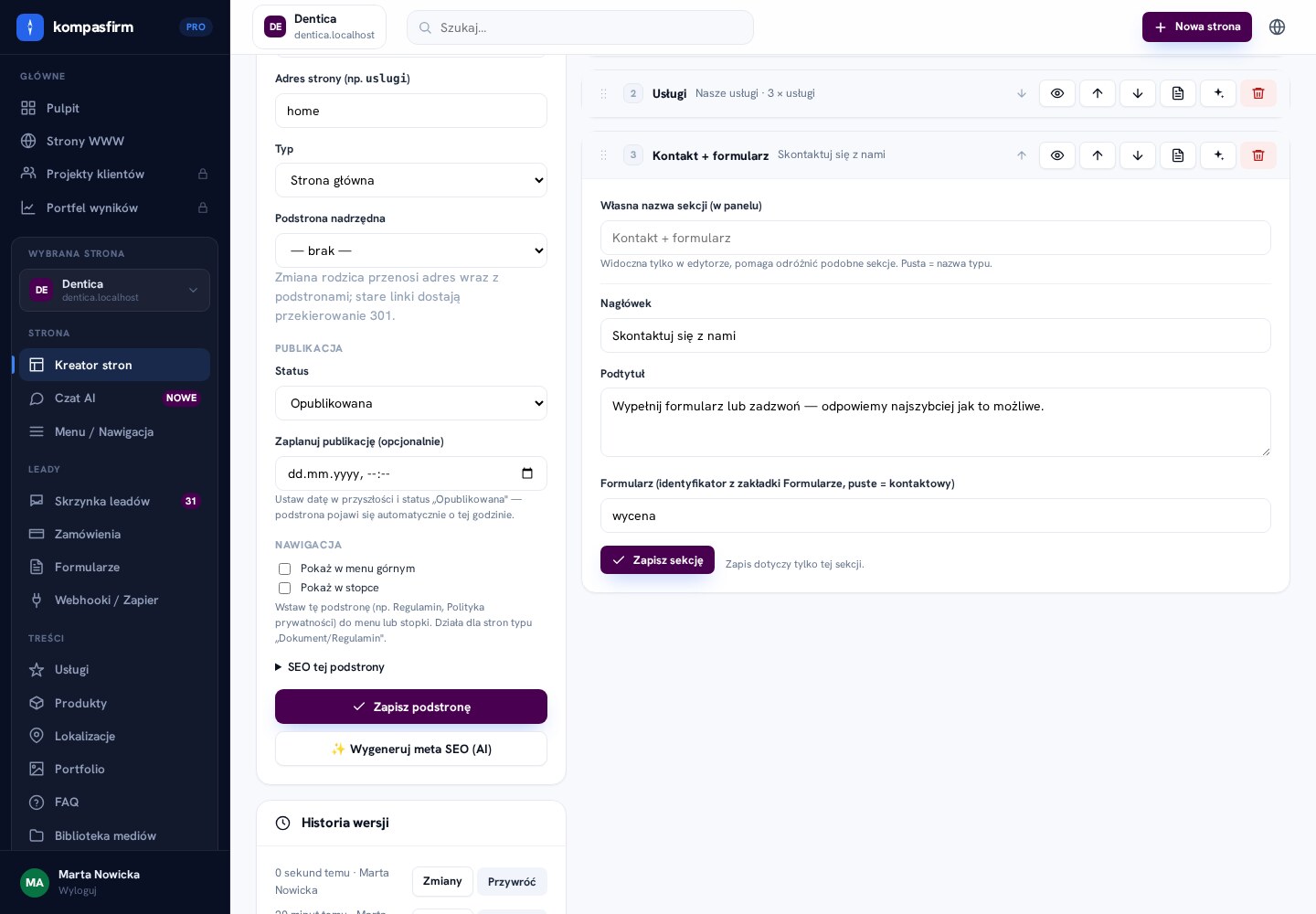Open the Dentica site selector in sidebar

click(x=114, y=290)
